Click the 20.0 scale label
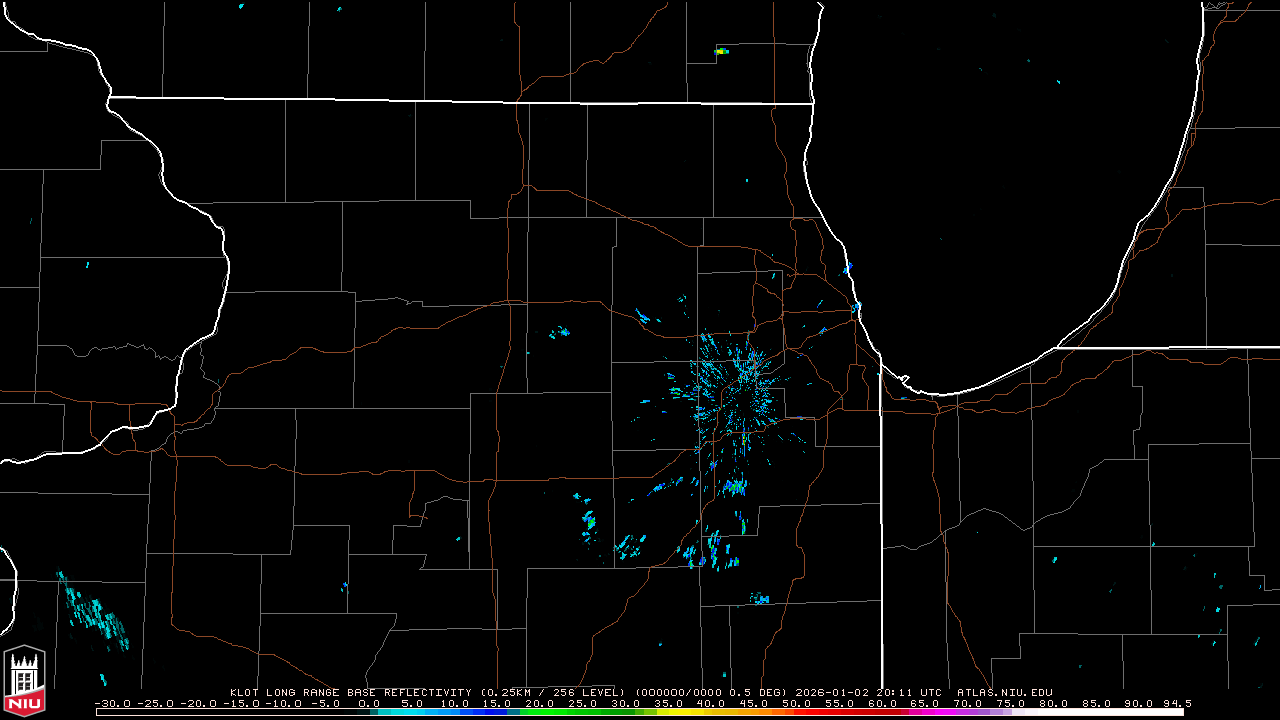The image size is (1280, 720). [x=540, y=703]
